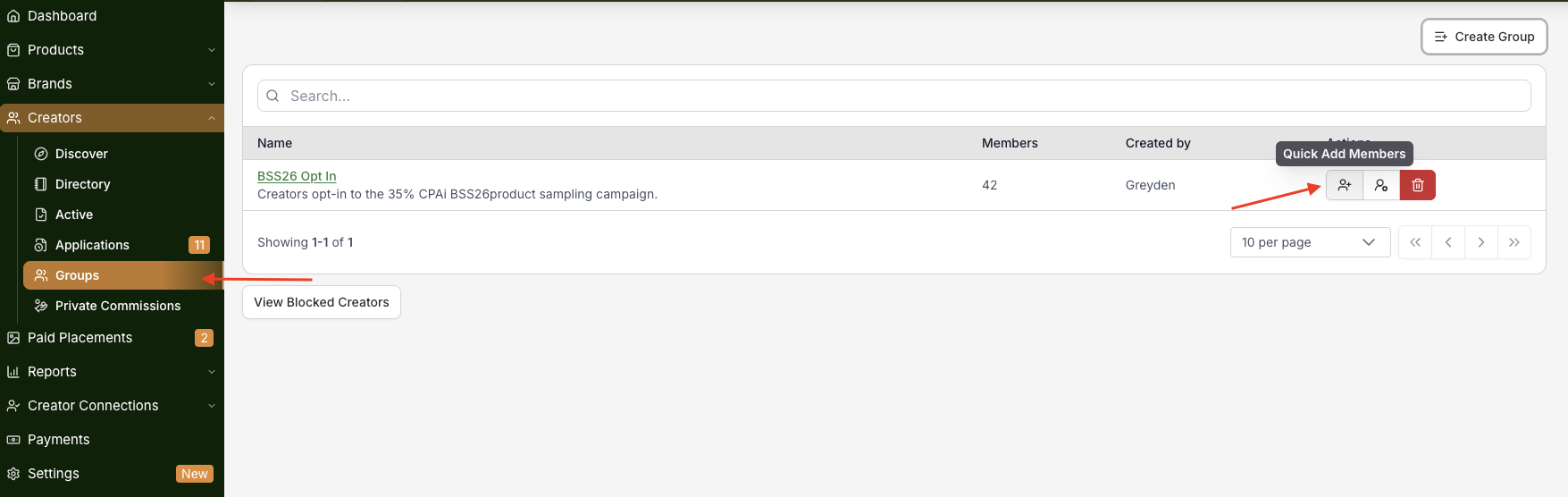Open Private Commissions in the sidebar
This screenshot has height=497, width=1568.
click(118, 306)
